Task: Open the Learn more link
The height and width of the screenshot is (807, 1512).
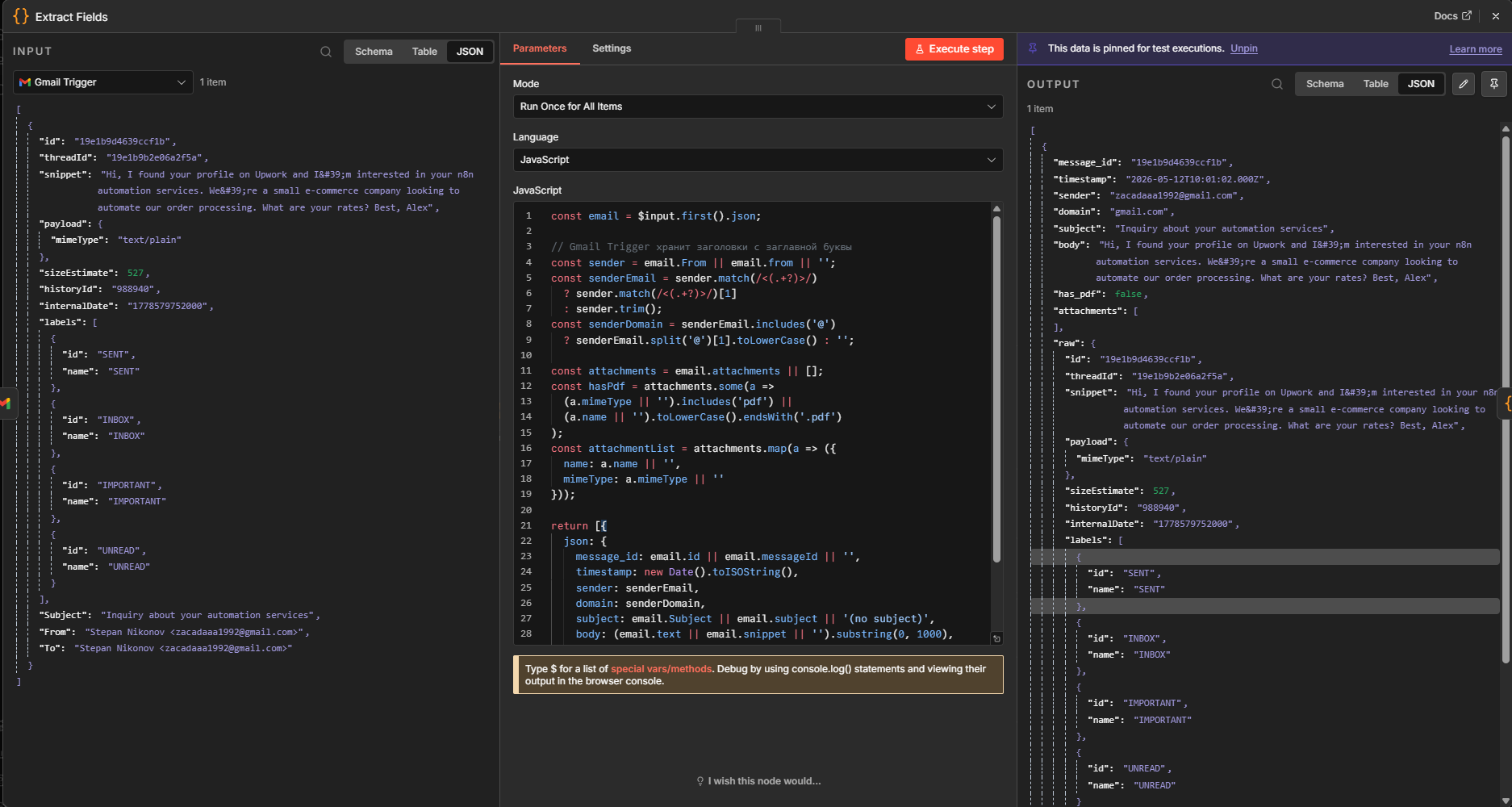Action: [x=1475, y=49]
